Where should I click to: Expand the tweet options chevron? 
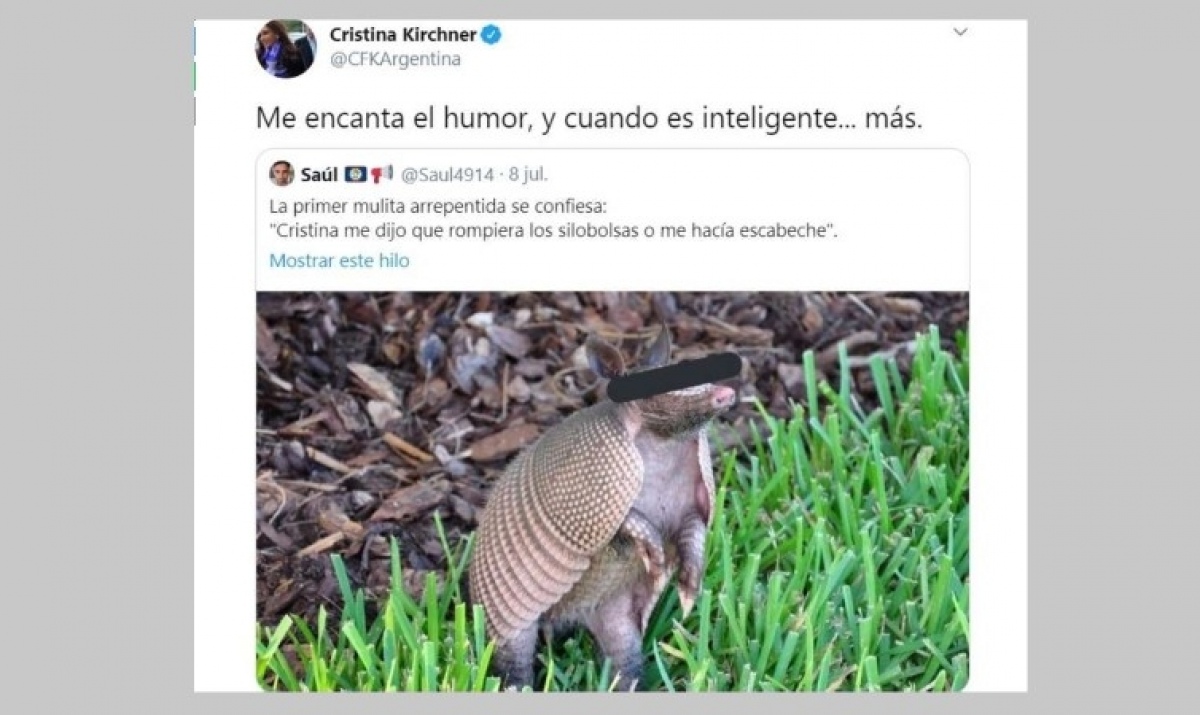(960, 32)
